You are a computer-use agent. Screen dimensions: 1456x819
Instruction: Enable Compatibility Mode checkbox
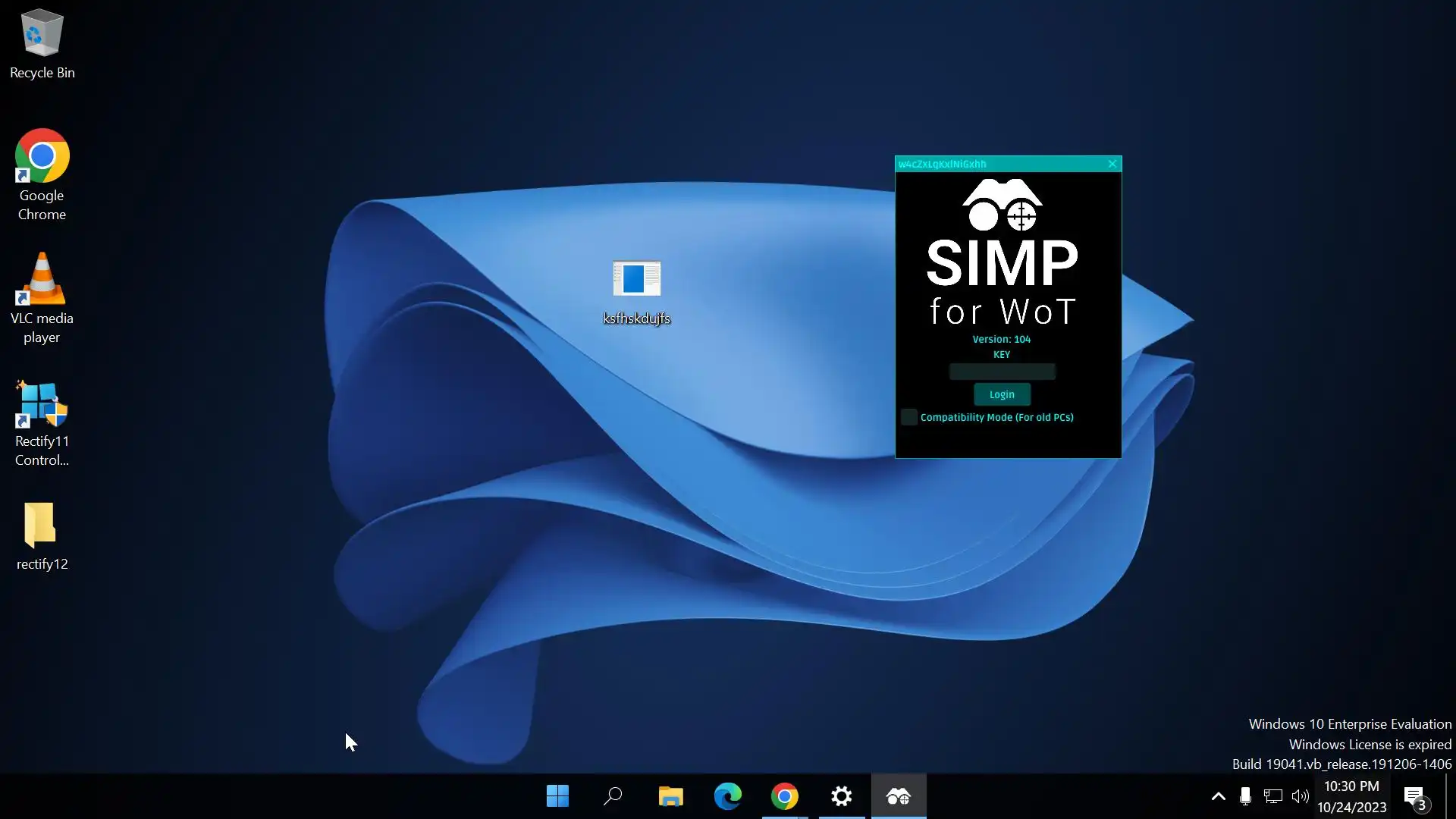(x=908, y=417)
